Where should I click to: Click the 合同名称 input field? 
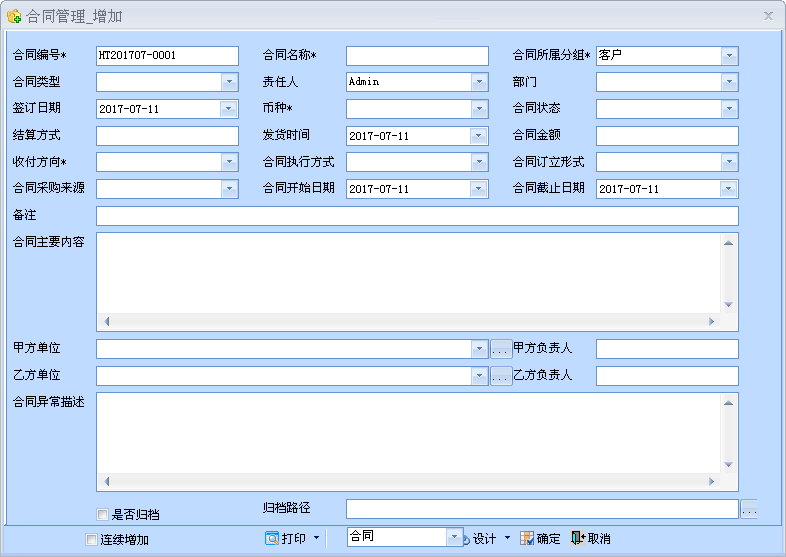(x=417, y=56)
